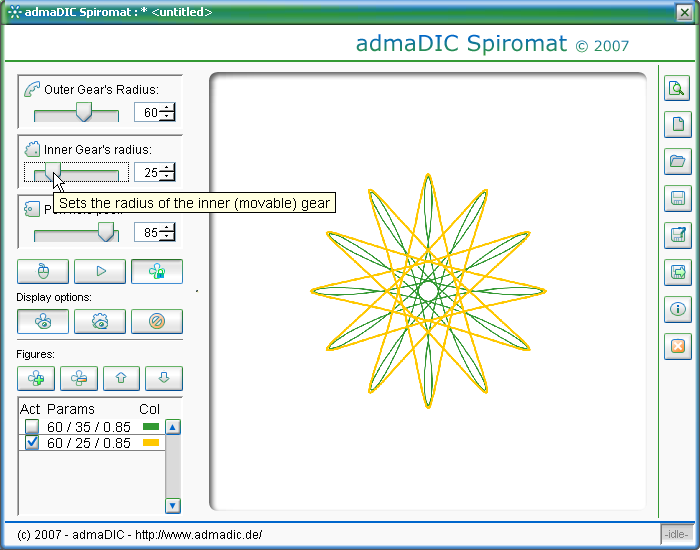Focus the pen position field showing 85

point(147,232)
